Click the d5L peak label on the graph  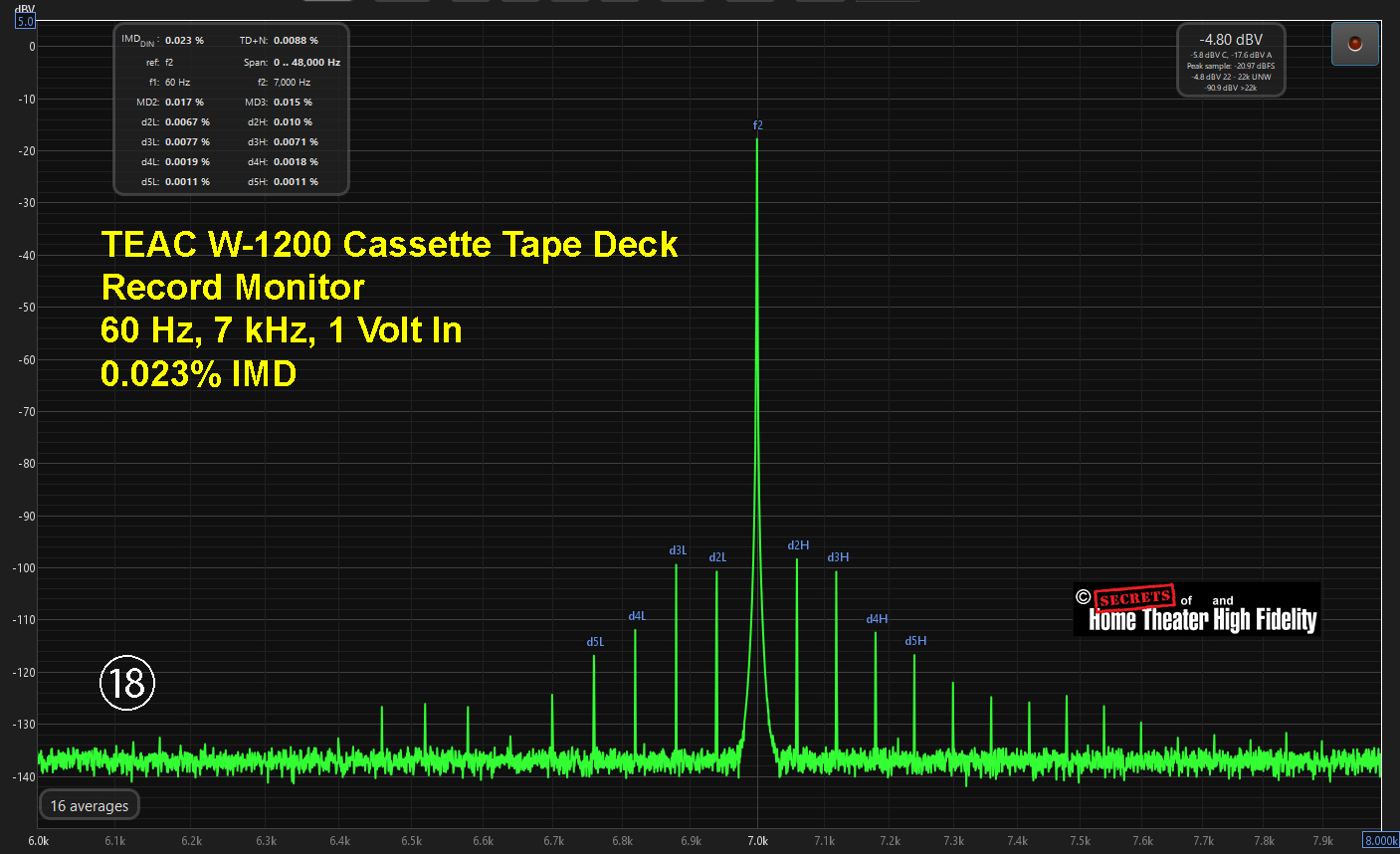(x=595, y=642)
